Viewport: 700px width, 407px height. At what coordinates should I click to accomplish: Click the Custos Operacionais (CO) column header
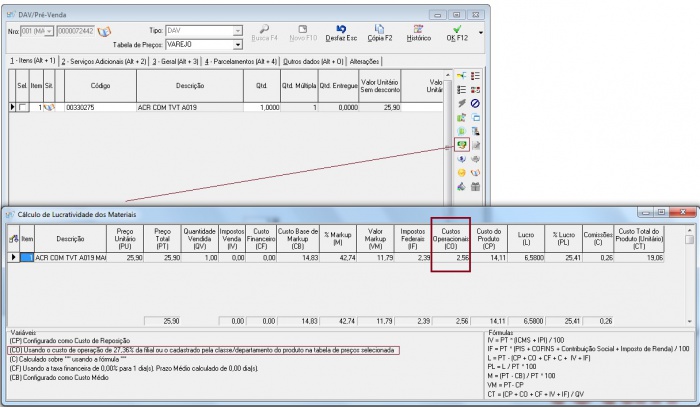pos(451,236)
